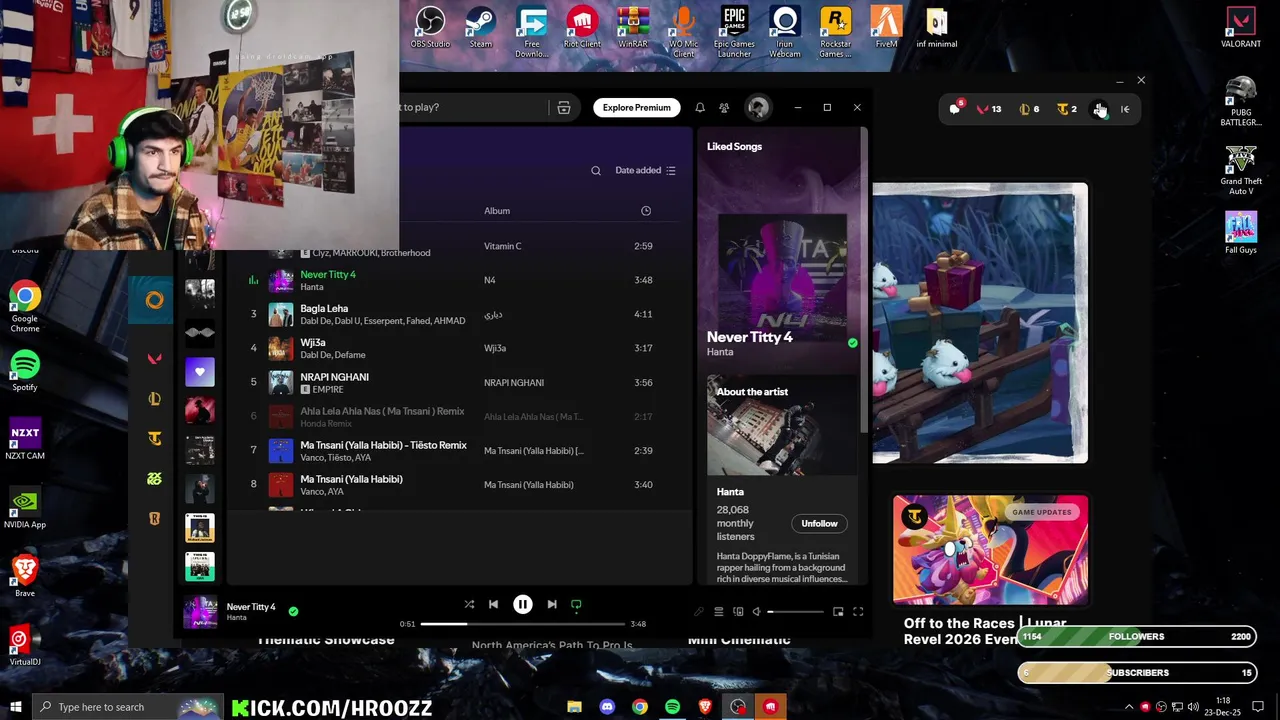Image resolution: width=1280 pixels, height=720 pixels.
Task: Open the Spotify miniplayer
Action: point(838,611)
